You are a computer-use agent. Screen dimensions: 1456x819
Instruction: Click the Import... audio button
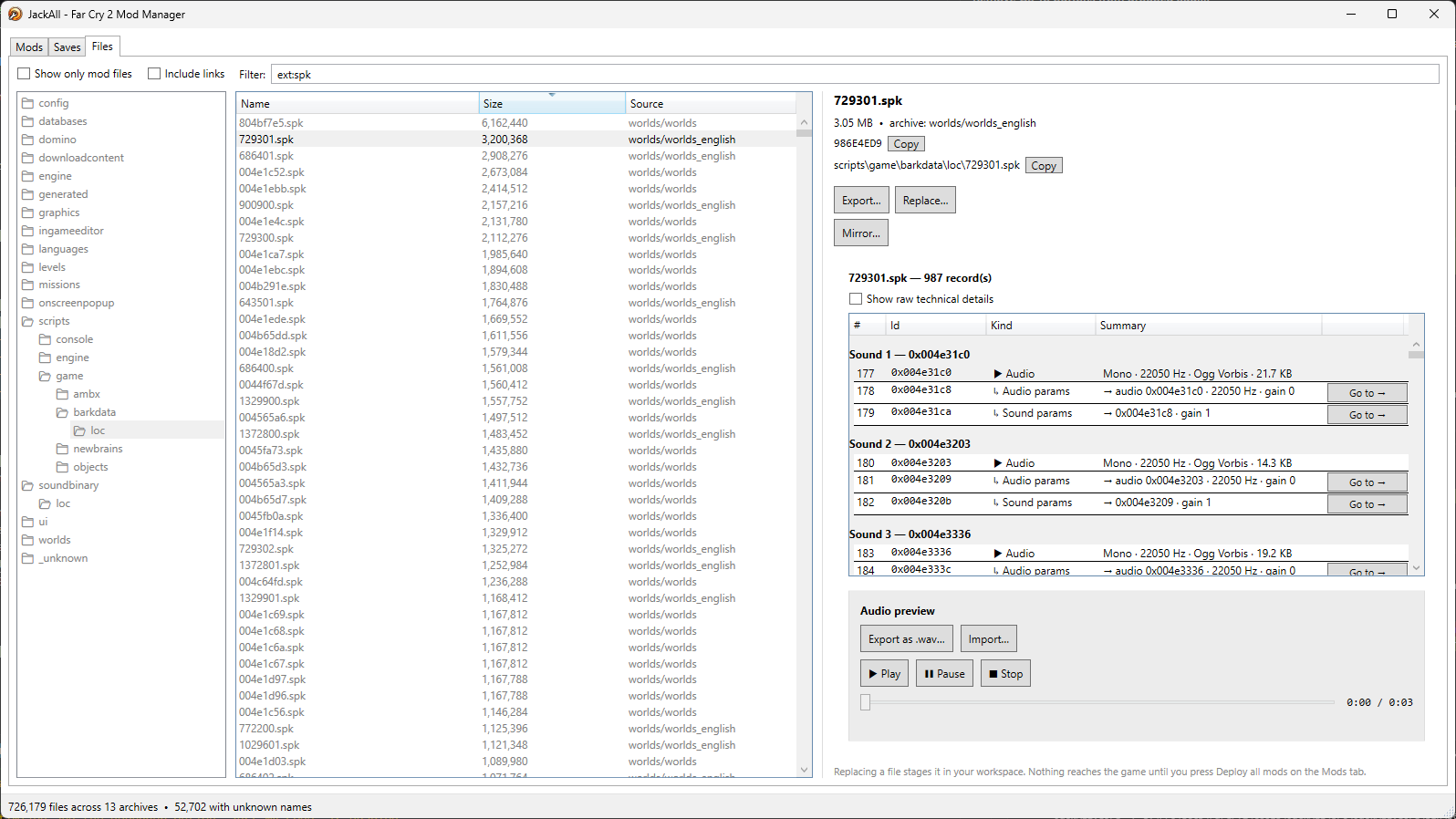pyautogui.click(x=989, y=639)
